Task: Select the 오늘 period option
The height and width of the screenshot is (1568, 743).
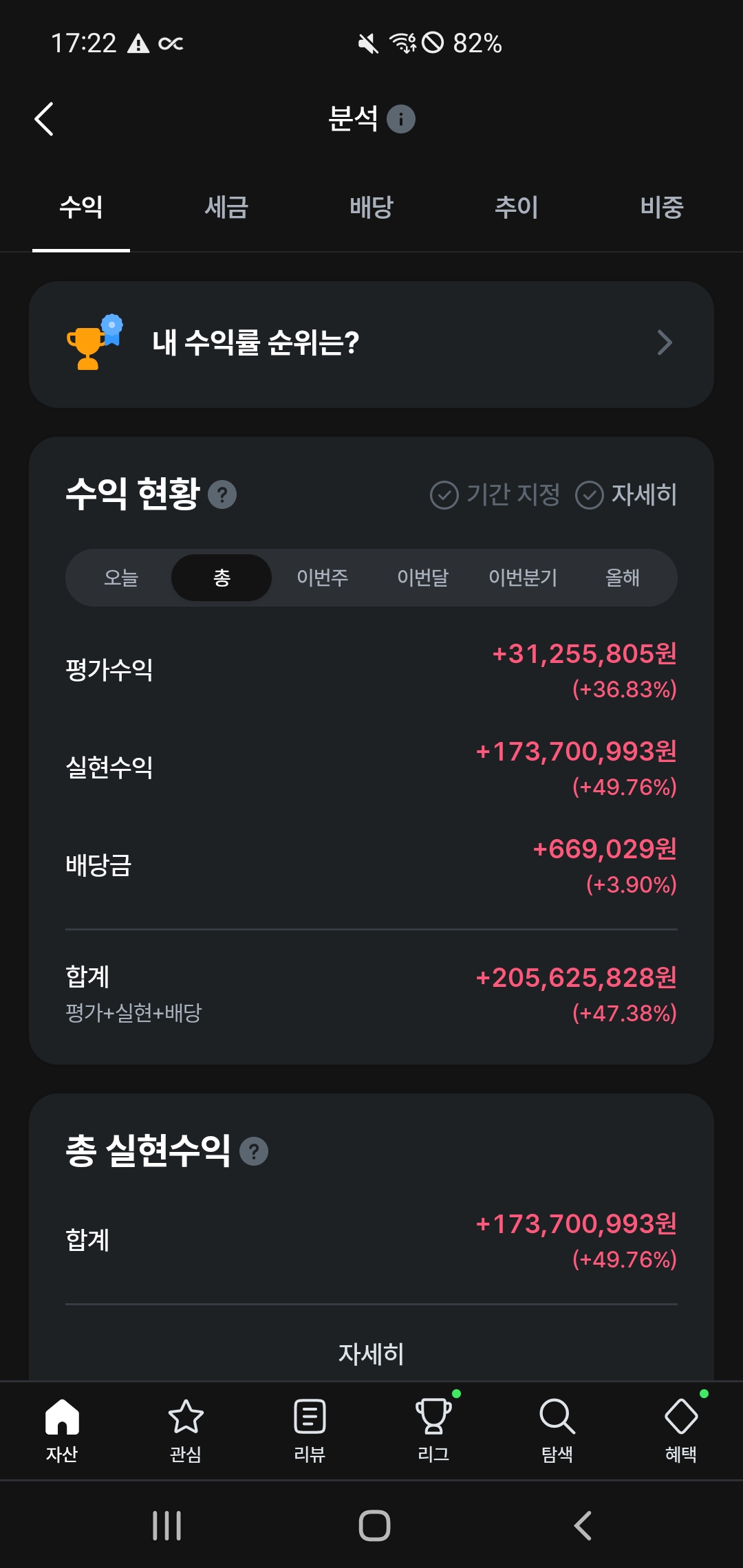Action: click(x=121, y=578)
